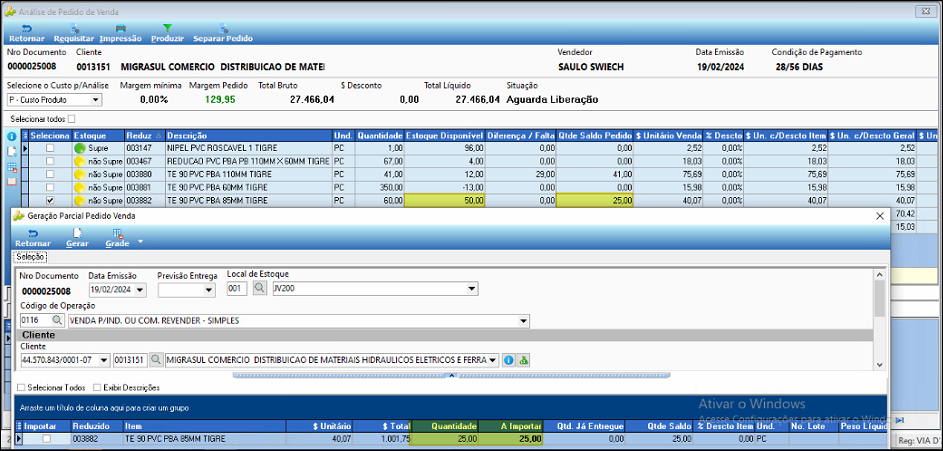The width and height of the screenshot is (943, 451).
Task: Click the Requisitar toolbar icon
Action: 74,33
